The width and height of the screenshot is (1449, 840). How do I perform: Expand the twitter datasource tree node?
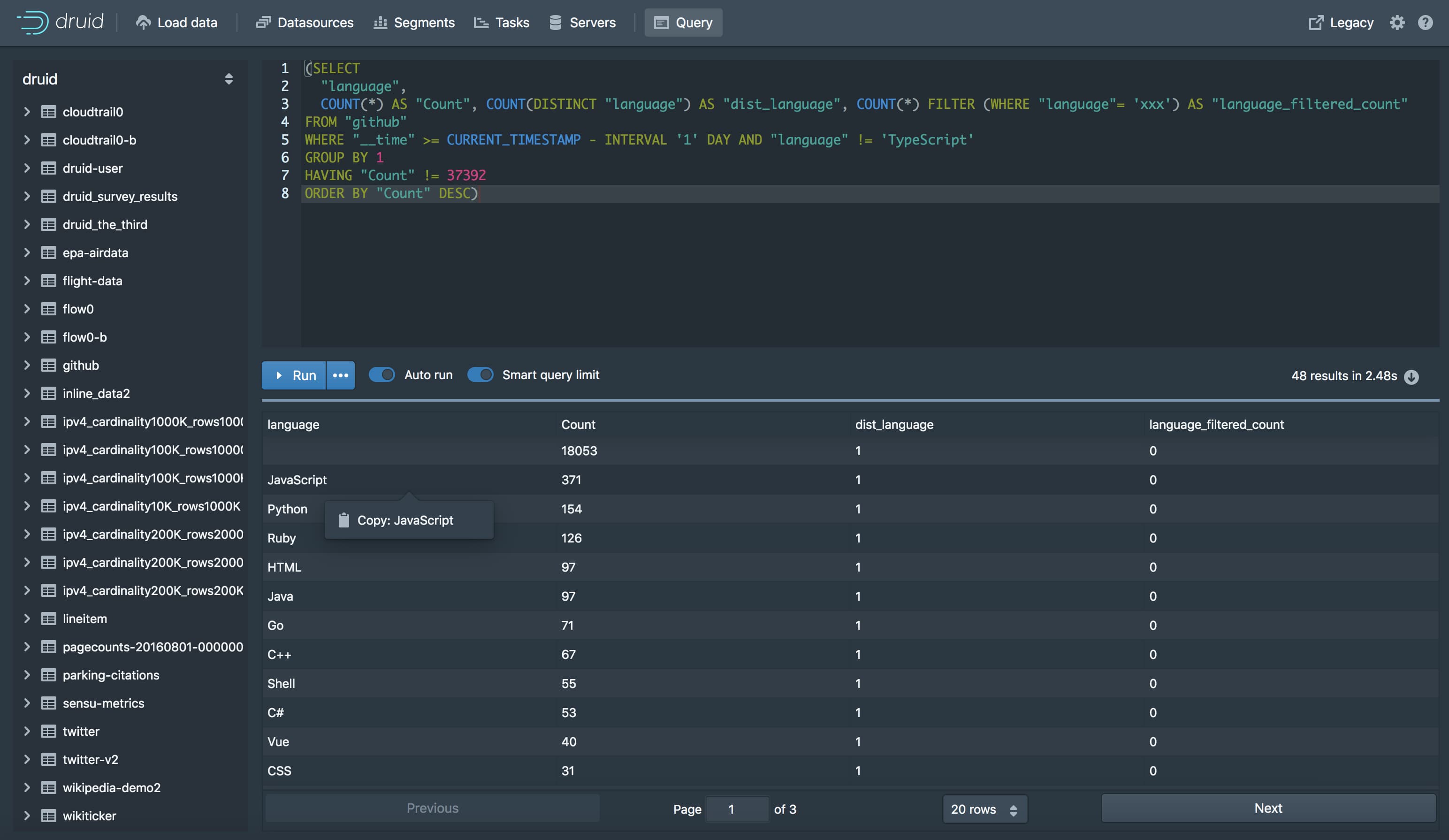click(26, 731)
